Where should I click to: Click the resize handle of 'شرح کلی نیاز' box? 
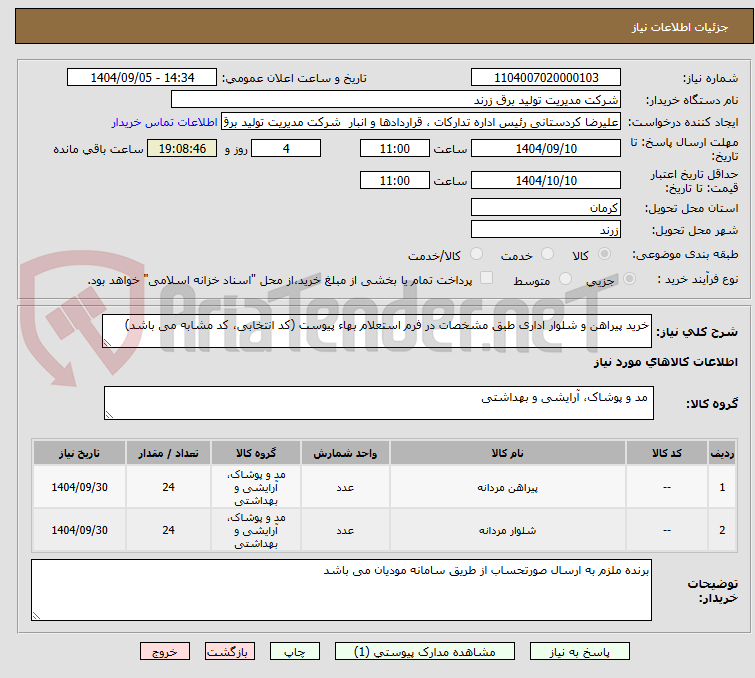point(107,343)
